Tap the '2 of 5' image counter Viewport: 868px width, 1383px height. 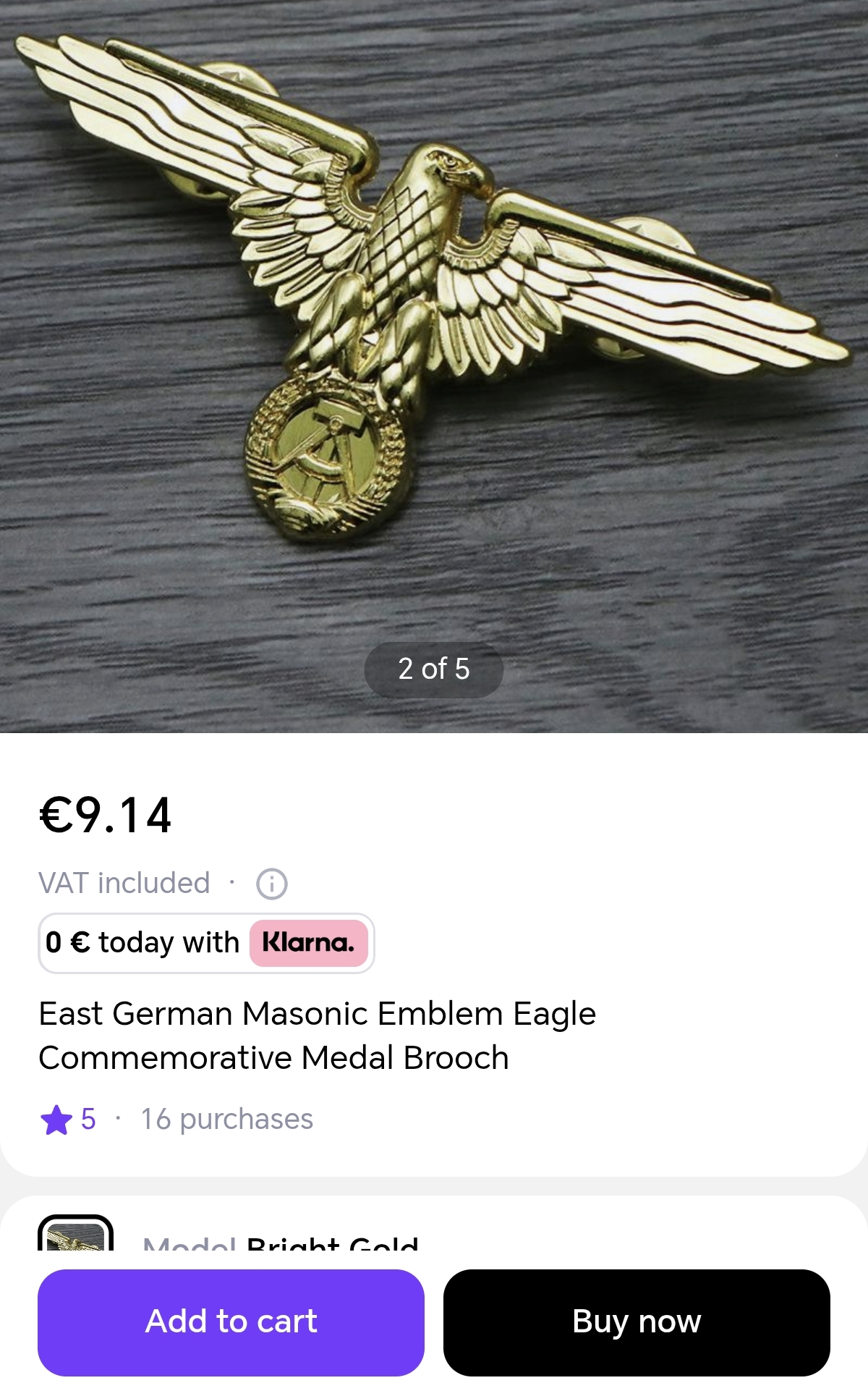434,669
